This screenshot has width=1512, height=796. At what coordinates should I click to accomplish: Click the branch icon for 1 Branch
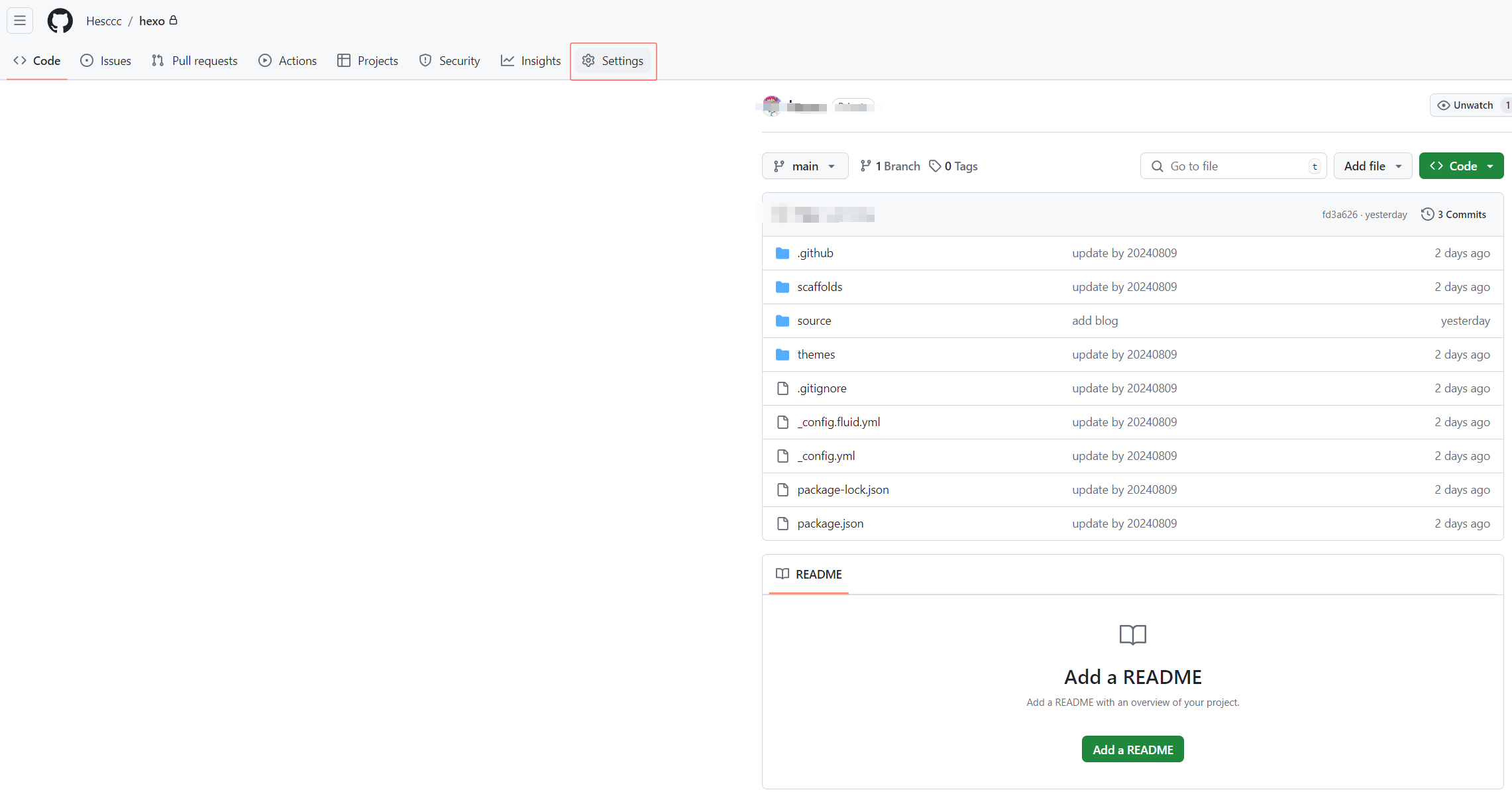[865, 166]
